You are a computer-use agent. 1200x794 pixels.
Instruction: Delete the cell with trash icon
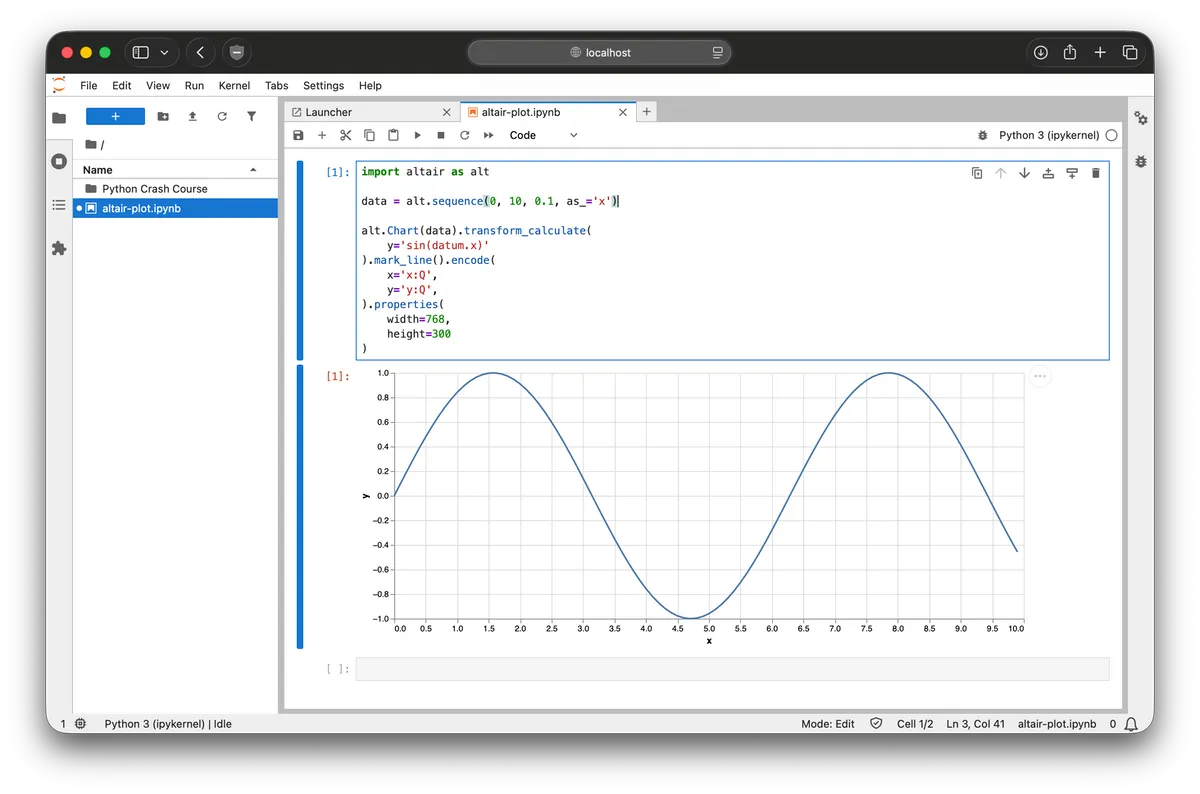pos(1095,173)
